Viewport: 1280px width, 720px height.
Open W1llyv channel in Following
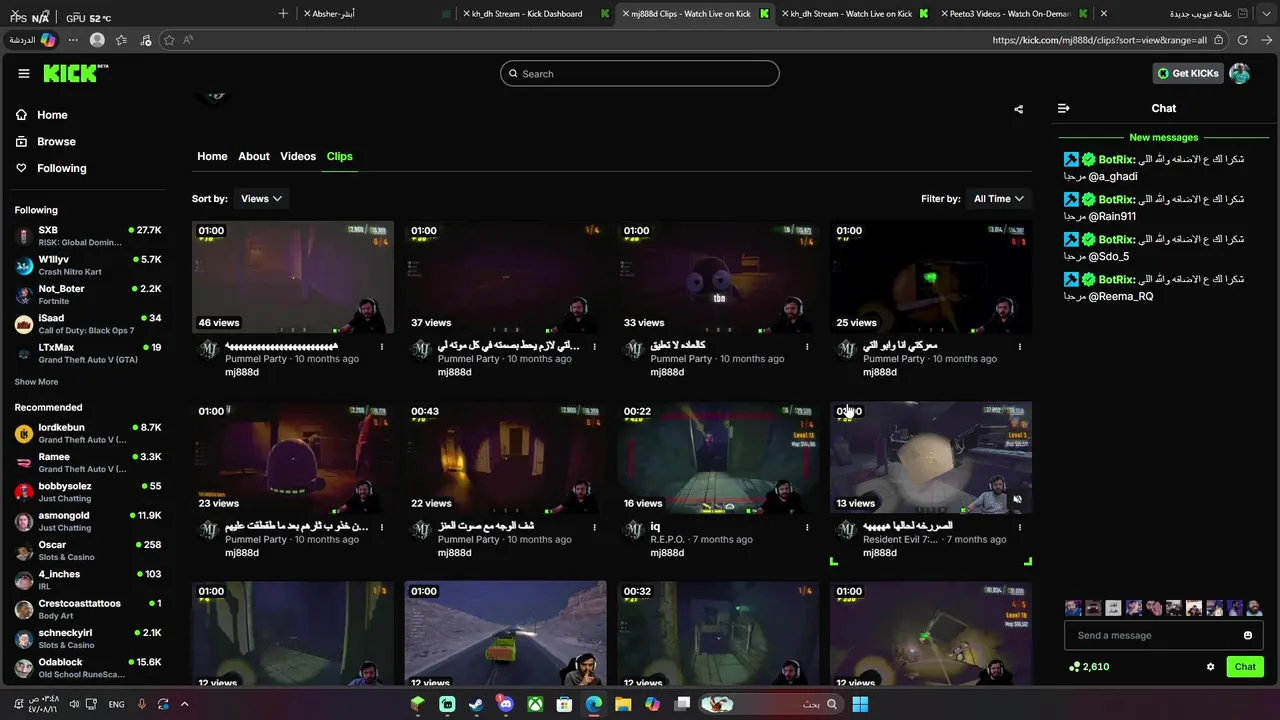click(x=88, y=265)
